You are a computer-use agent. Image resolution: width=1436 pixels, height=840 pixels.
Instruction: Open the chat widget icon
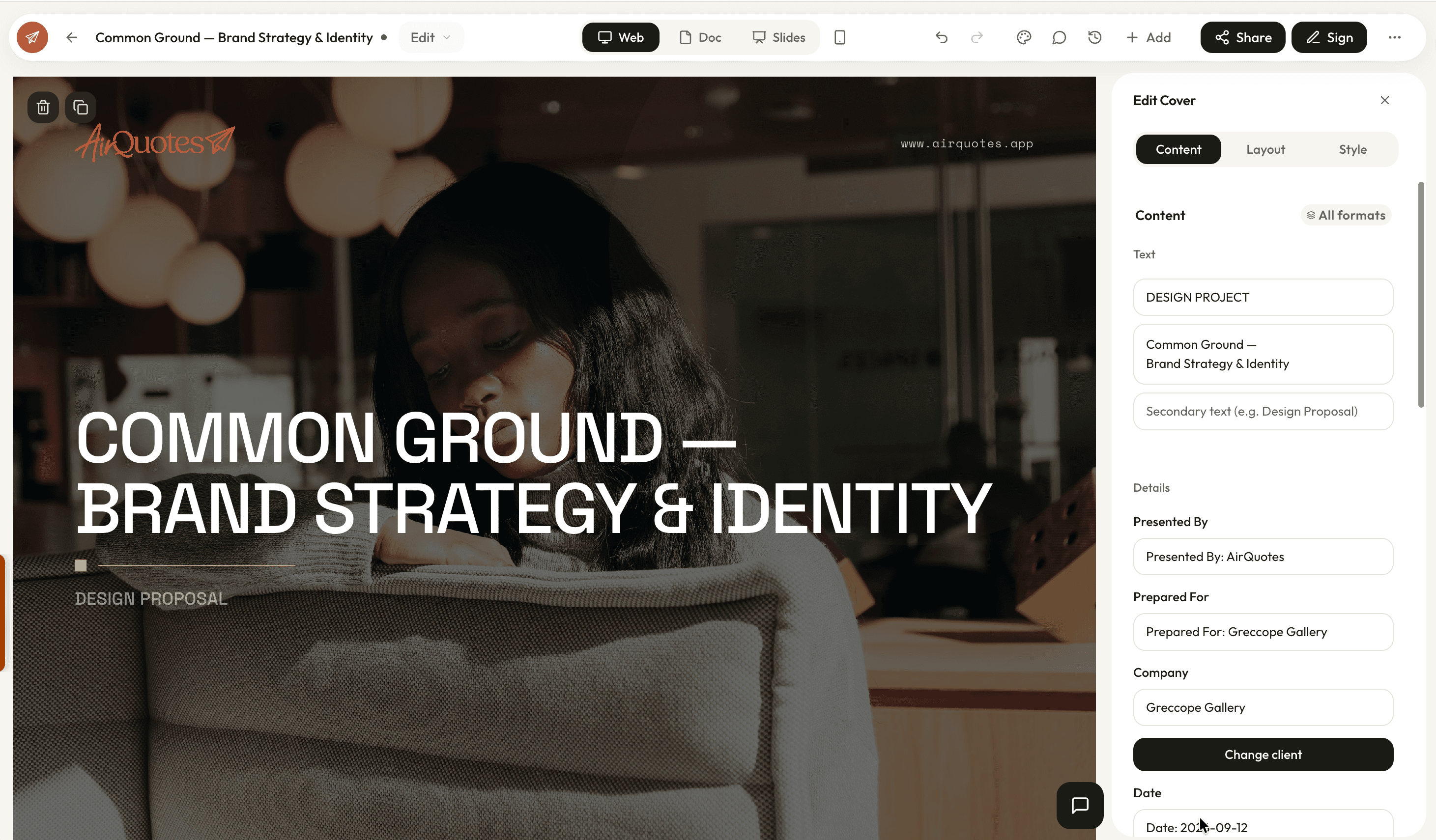tap(1080, 805)
